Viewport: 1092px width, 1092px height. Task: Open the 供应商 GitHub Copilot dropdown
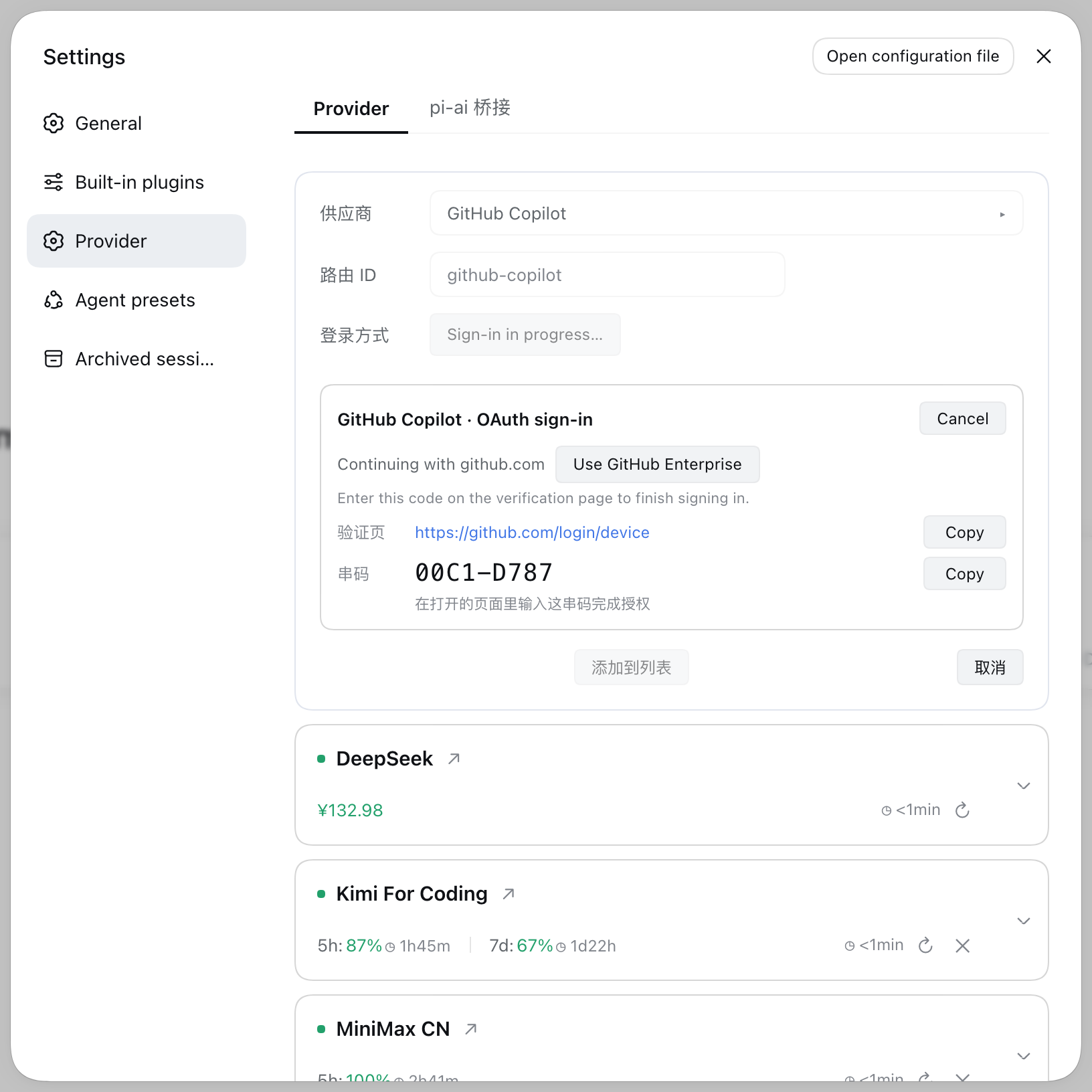tap(727, 213)
